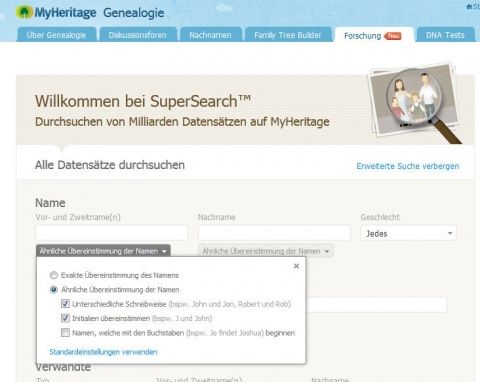Click the input field right of the popup
This screenshot has height=382, width=480.
click(x=376, y=305)
